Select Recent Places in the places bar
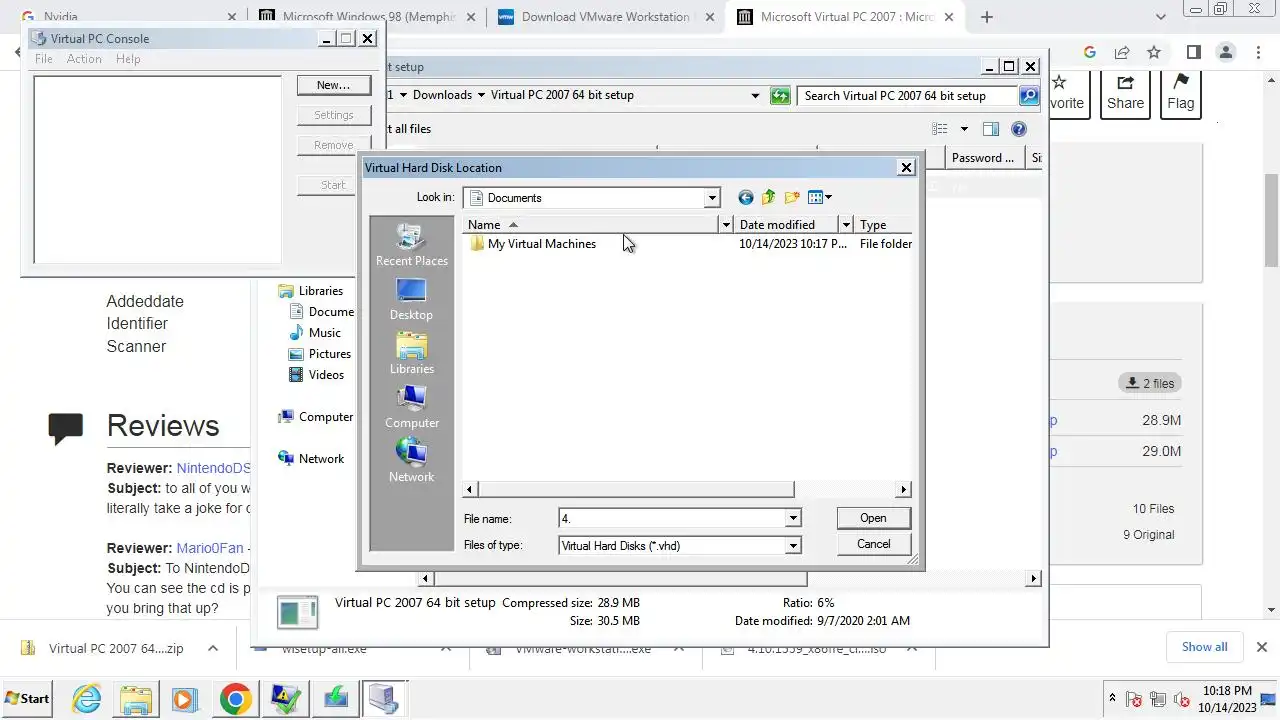The width and height of the screenshot is (1280, 720). [411, 245]
